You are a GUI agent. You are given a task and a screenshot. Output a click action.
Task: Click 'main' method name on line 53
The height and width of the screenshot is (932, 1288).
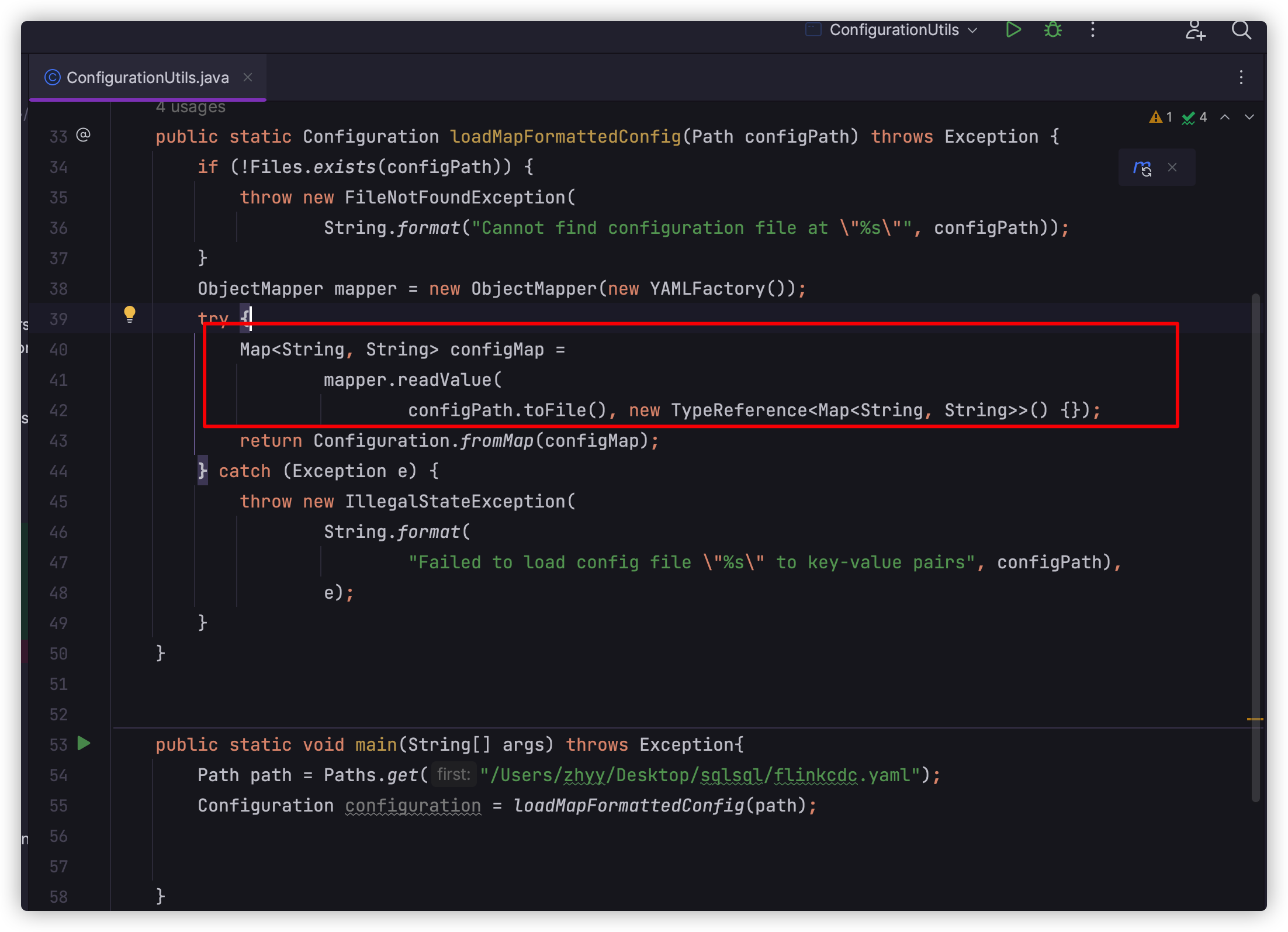[x=376, y=745]
